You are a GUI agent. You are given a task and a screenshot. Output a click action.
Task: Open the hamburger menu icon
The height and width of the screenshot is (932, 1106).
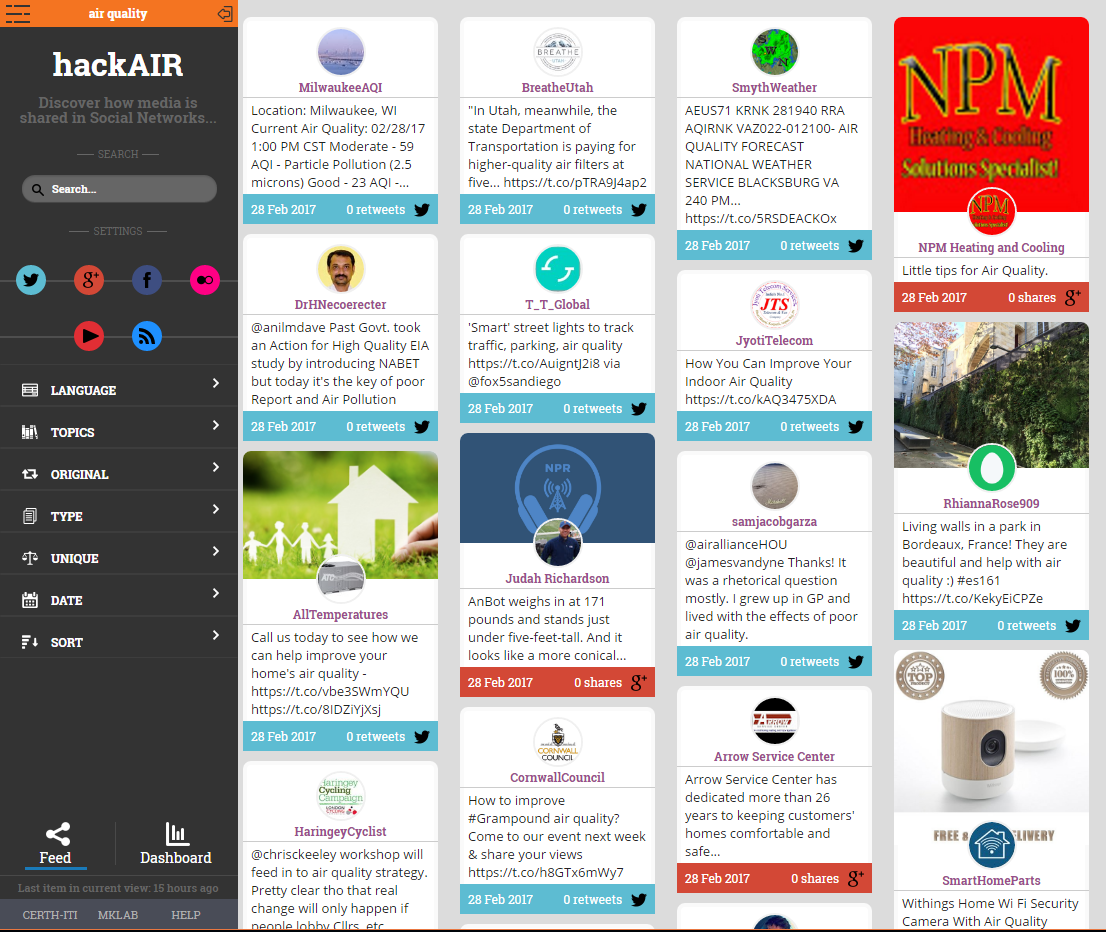[x=18, y=13]
